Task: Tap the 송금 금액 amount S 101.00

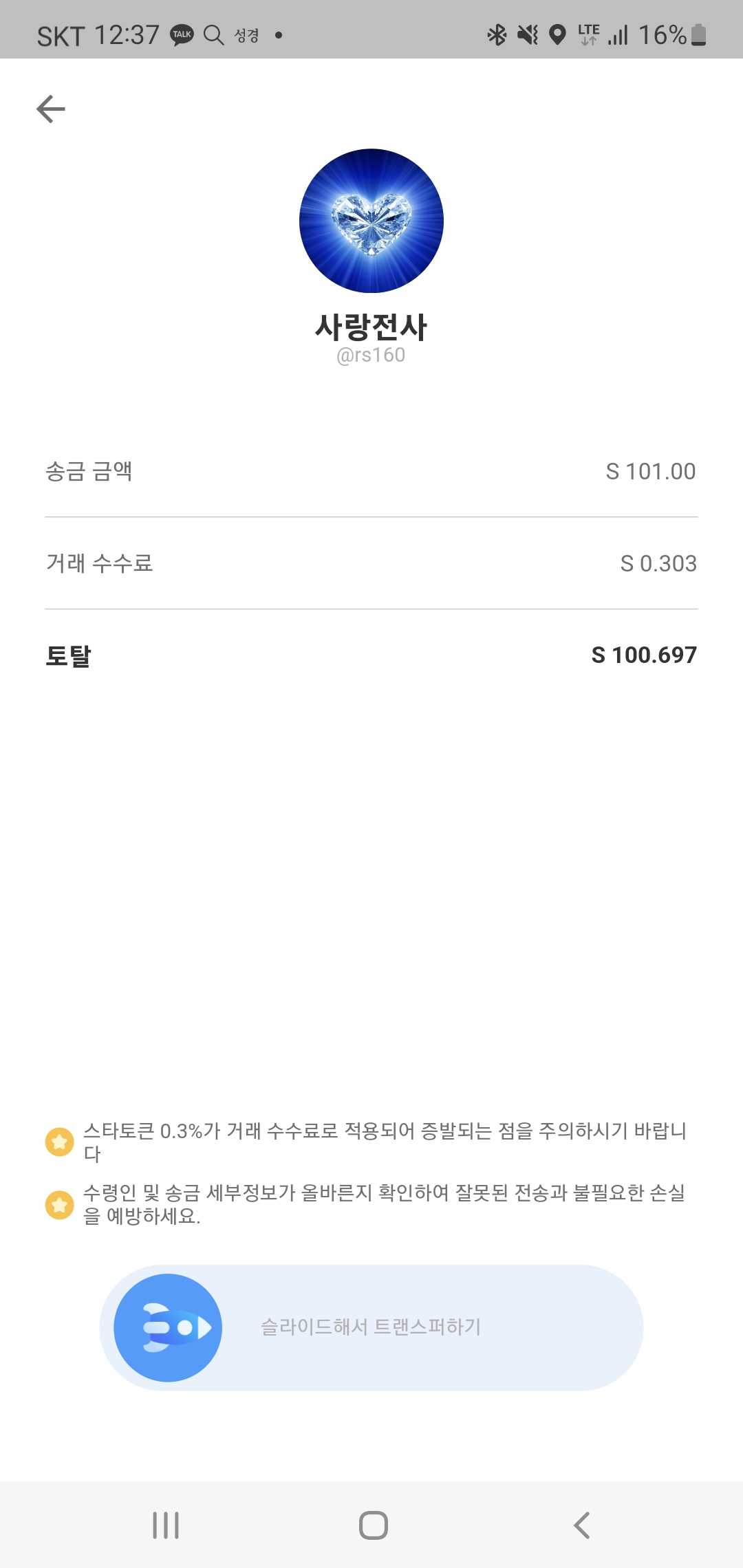Action: click(x=650, y=472)
